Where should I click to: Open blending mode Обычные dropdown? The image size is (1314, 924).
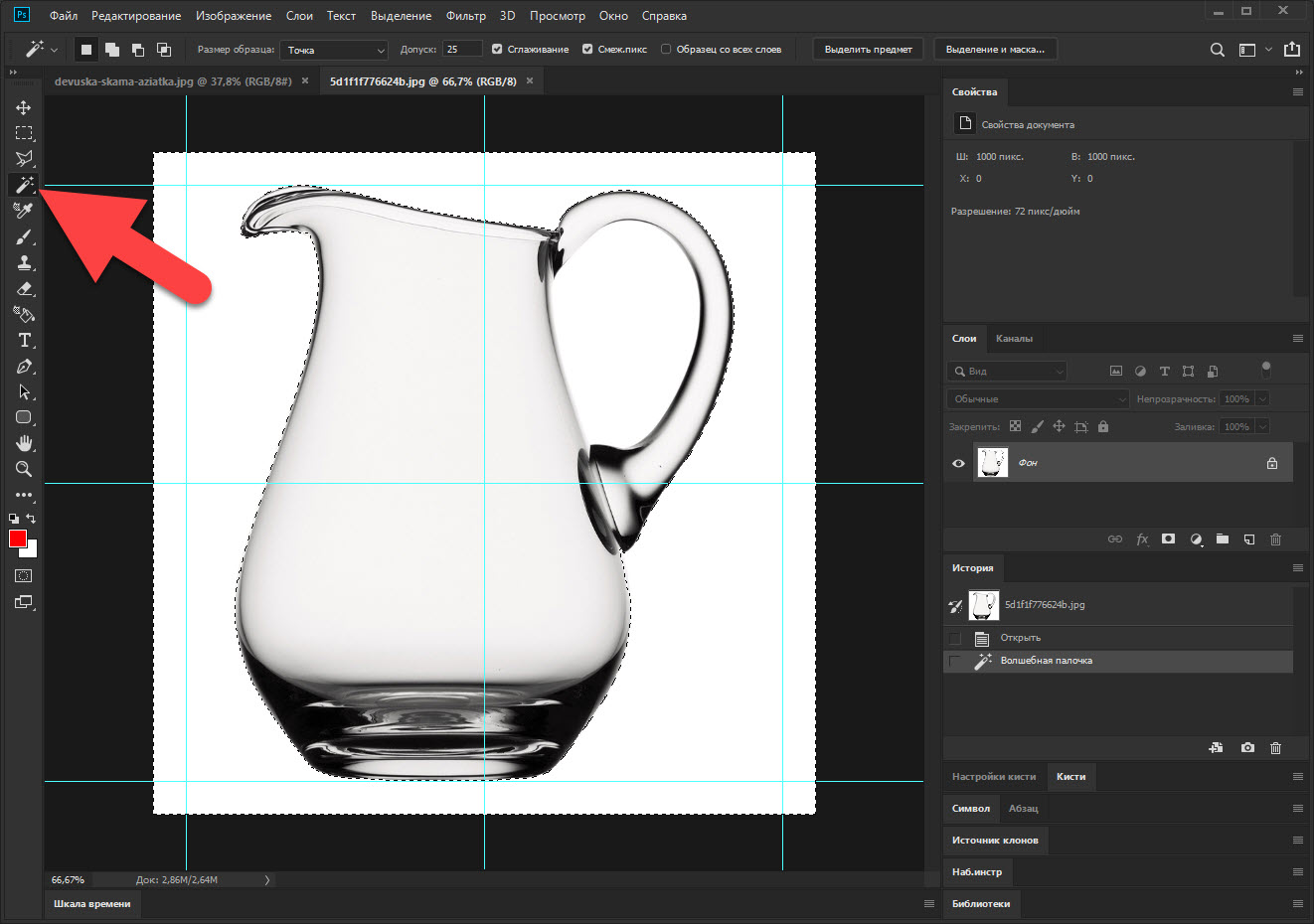tap(1039, 398)
